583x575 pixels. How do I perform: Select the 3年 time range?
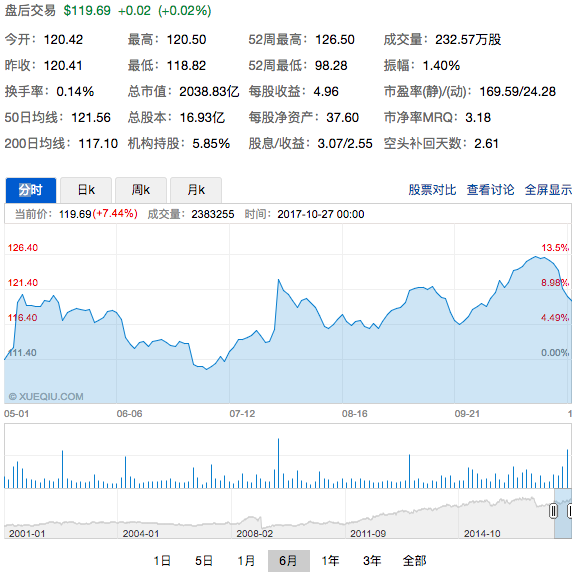pos(372,560)
